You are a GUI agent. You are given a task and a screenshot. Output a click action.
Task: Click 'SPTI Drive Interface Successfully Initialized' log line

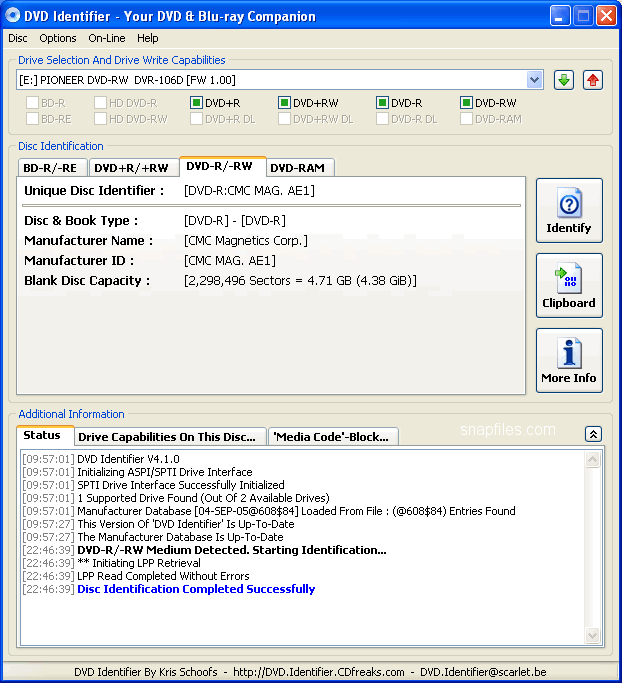click(x=181, y=485)
